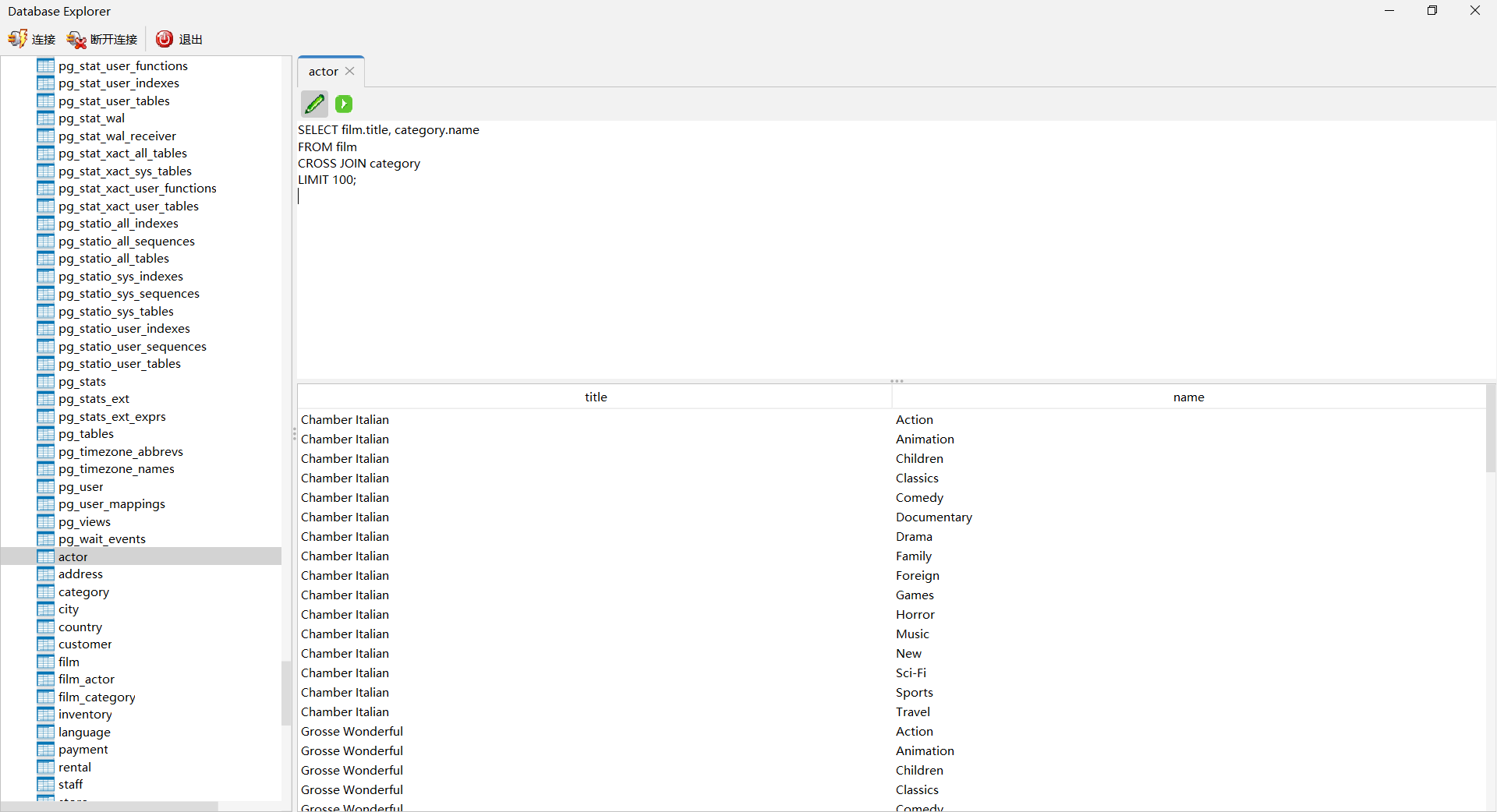This screenshot has width=1497, height=812.
Task: Click the green run query icon
Action: coord(343,104)
